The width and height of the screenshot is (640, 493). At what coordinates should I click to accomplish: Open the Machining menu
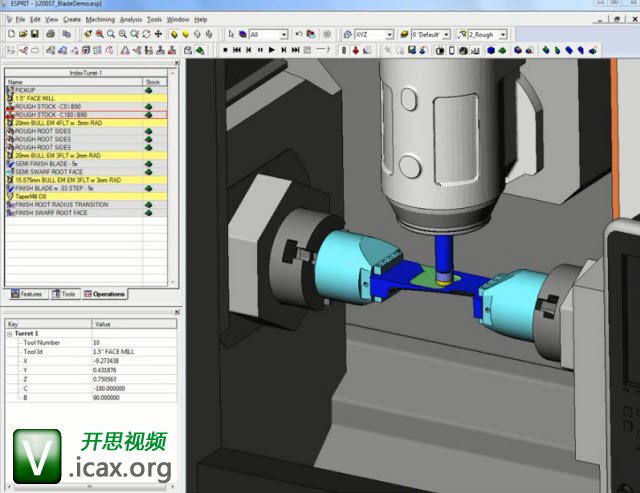(100, 19)
